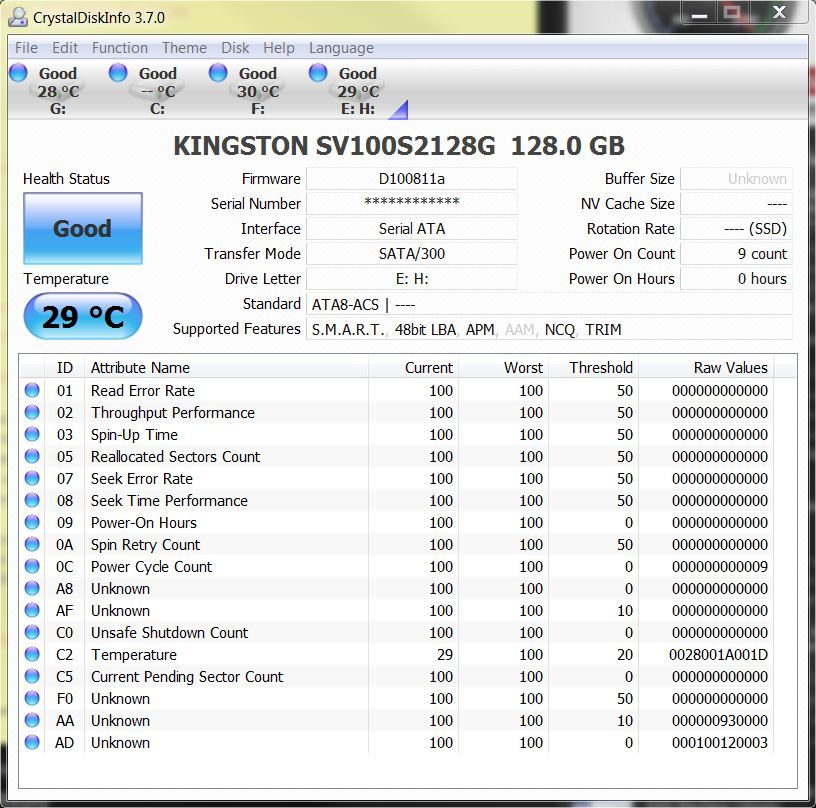The image size is (816, 808).
Task: Click the Buffer Size Unknown field
Action: [736, 179]
